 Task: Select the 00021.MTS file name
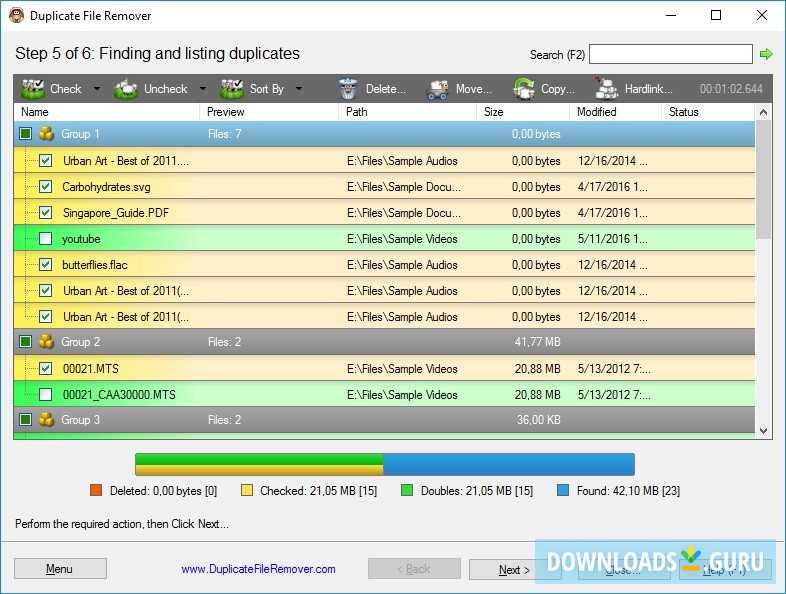(x=91, y=369)
